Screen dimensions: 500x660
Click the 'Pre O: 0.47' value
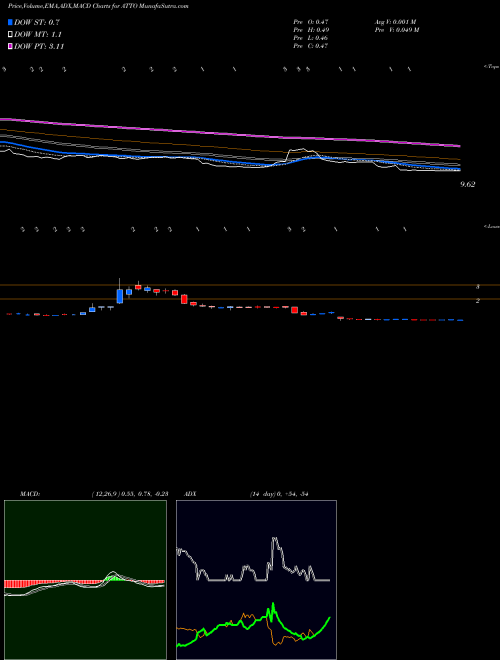(311, 21)
